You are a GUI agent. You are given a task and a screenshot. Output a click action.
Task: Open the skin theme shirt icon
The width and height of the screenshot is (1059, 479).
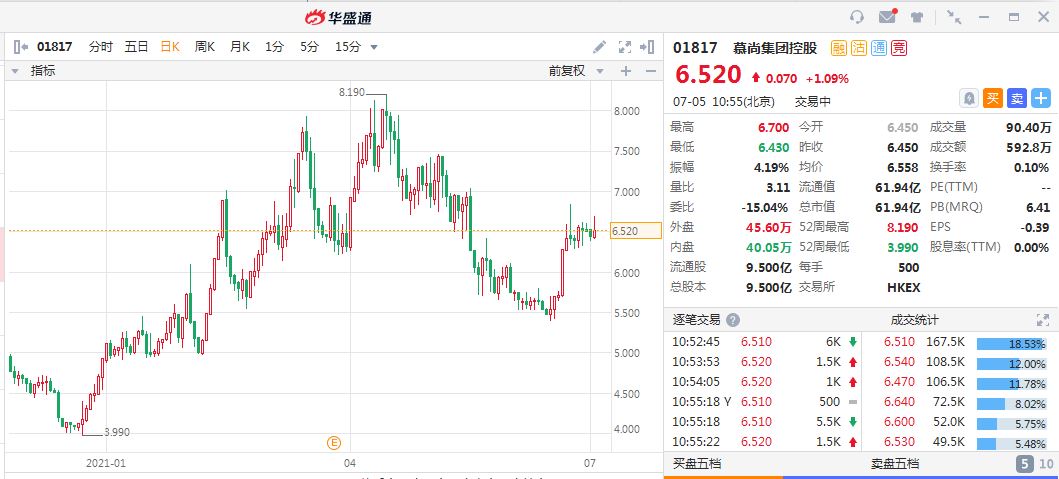tap(917, 17)
